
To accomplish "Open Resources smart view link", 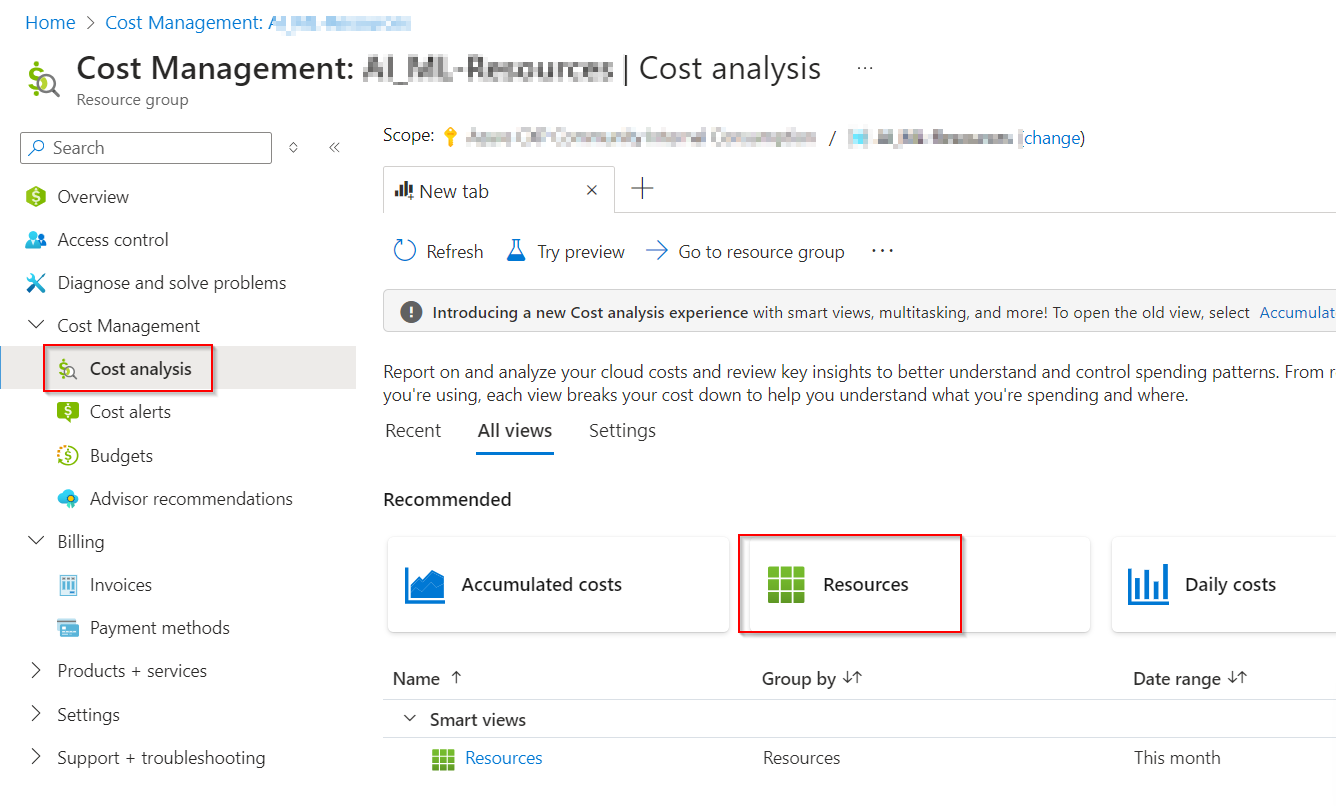I will pos(504,758).
